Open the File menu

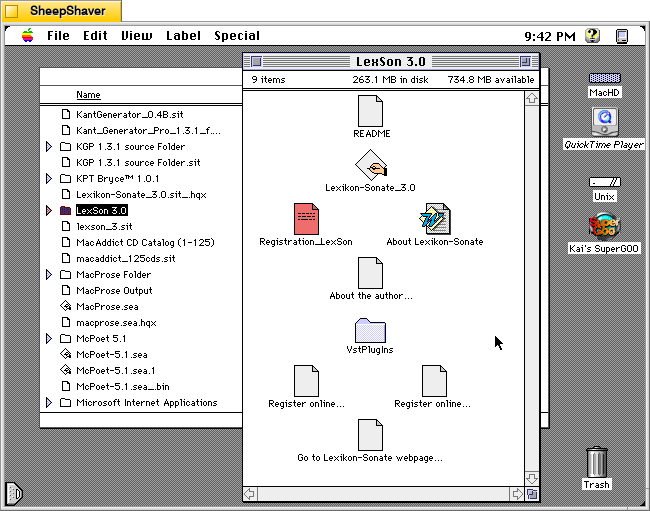[x=58, y=36]
